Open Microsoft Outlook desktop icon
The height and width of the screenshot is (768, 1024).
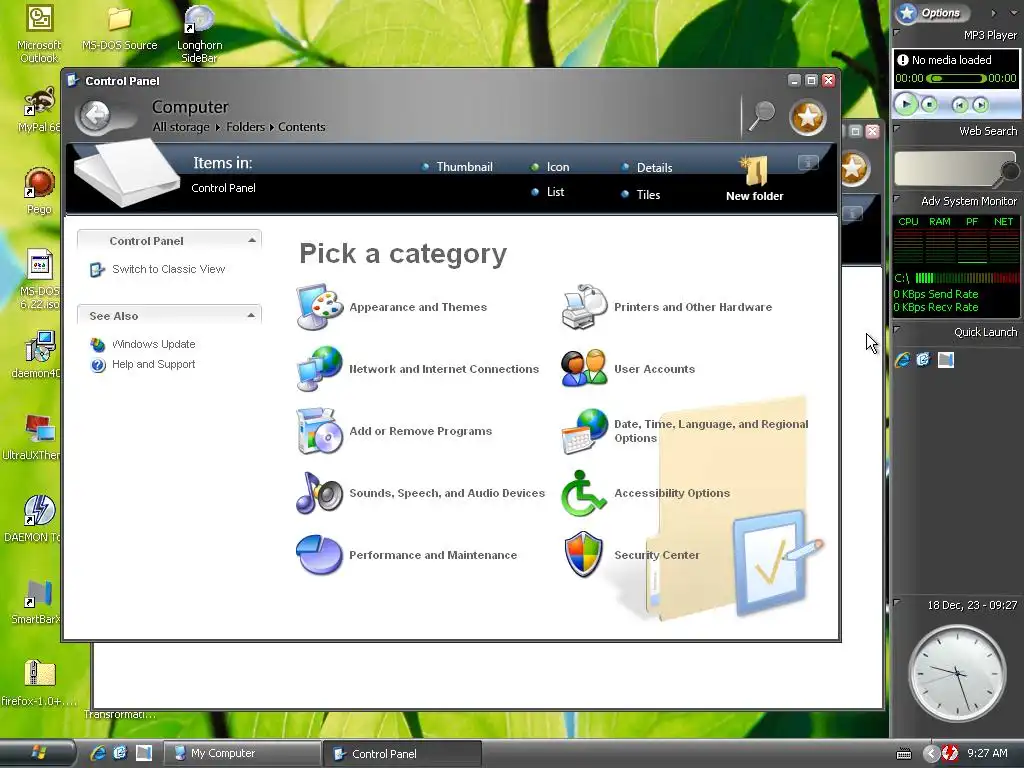click(x=39, y=33)
